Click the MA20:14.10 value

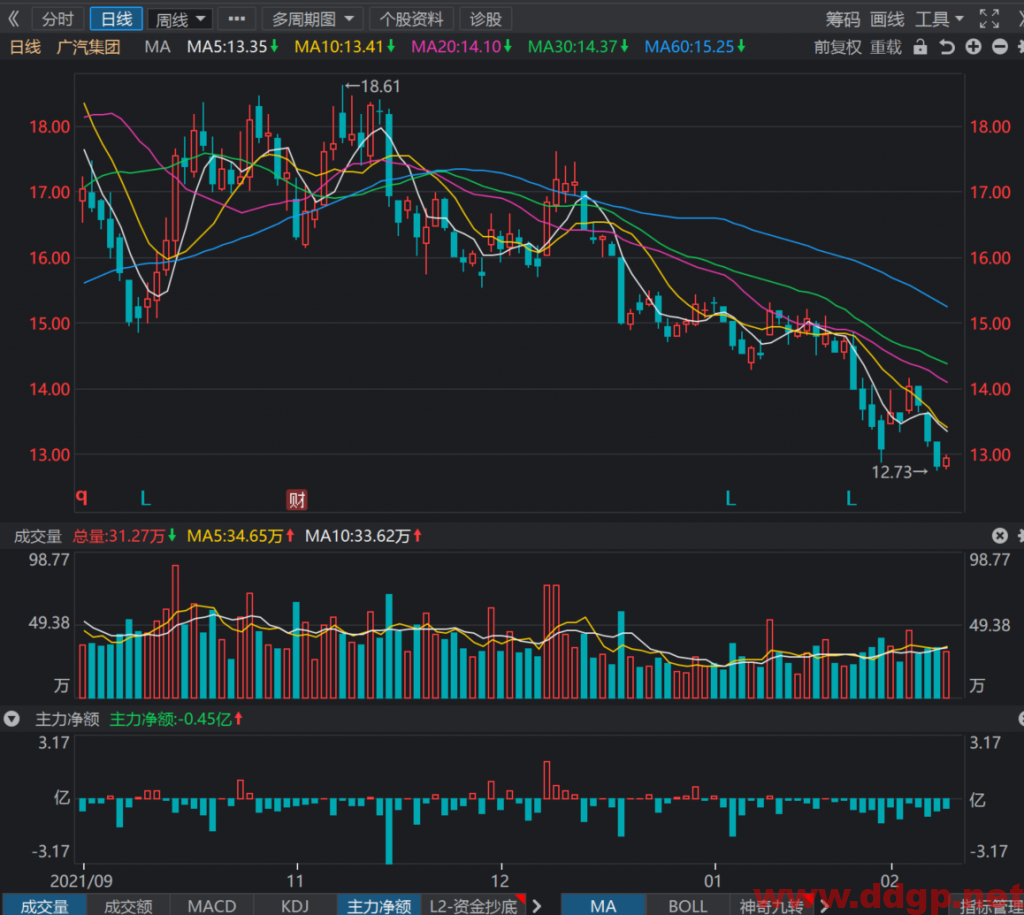point(462,47)
